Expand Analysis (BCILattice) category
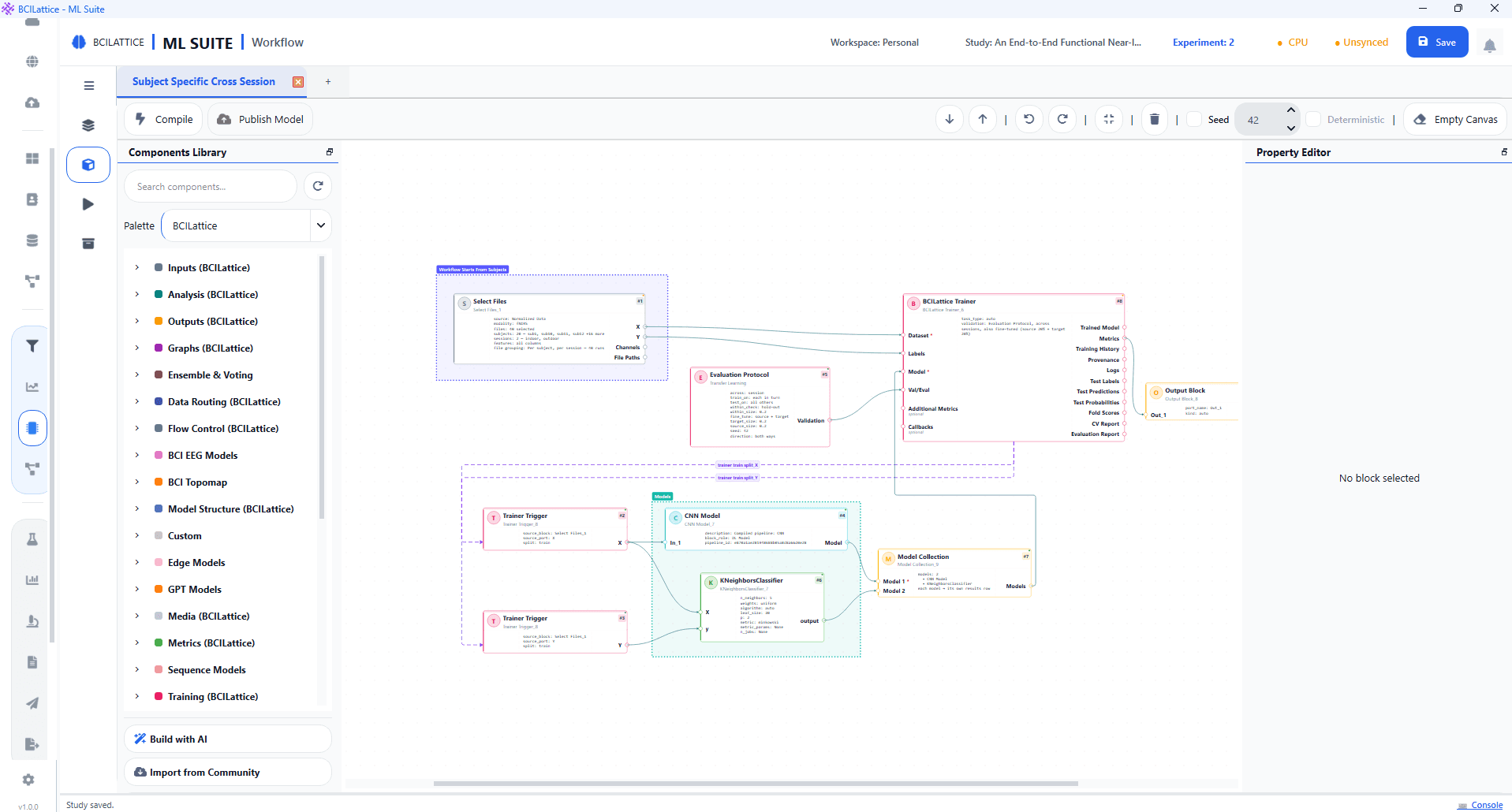 (x=137, y=295)
